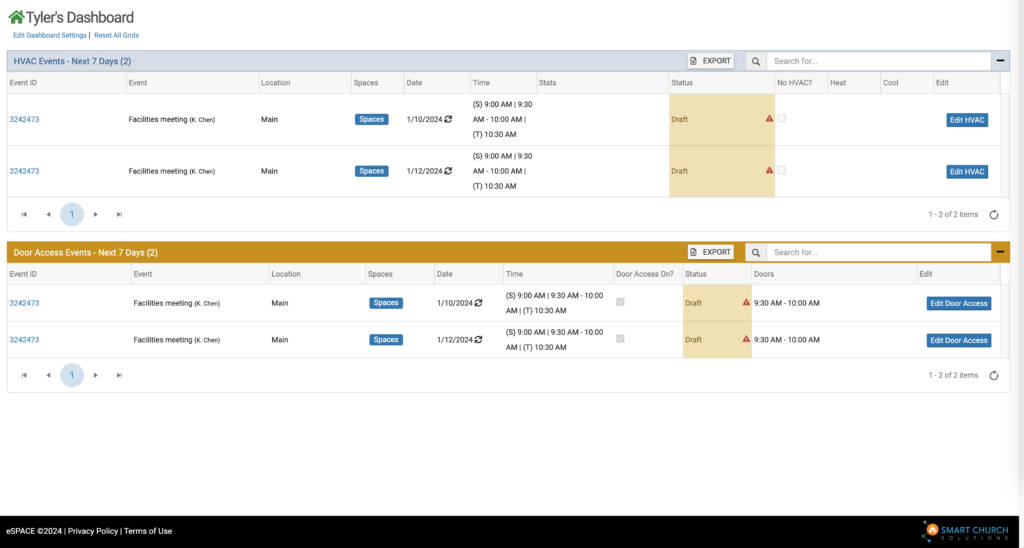Click the Smart Church Solutions logo
The width and height of the screenshot is (1024, 548).
(x=965, y=531)
